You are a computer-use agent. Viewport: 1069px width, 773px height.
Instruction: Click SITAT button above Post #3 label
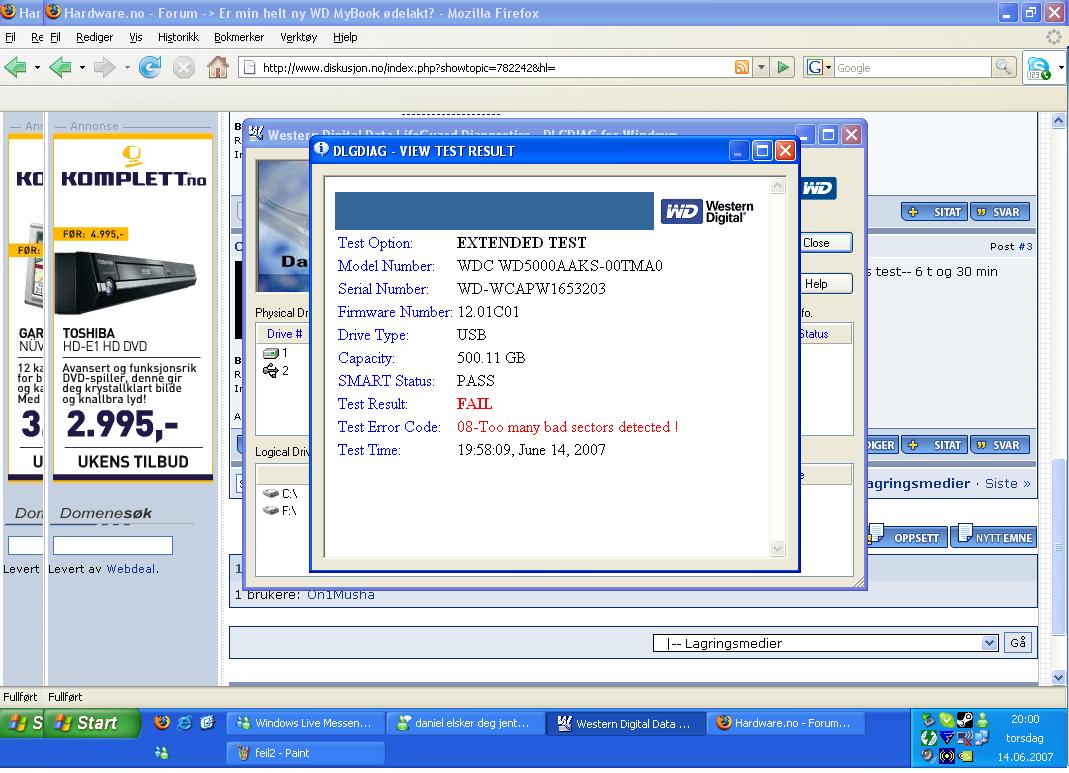click(934, 212)
